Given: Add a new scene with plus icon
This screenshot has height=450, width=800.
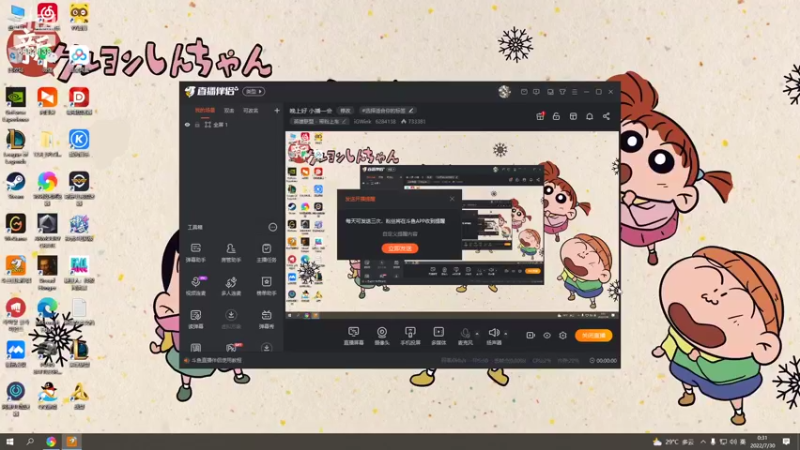Looking at the screenshot, I should (x=277, y=110).
